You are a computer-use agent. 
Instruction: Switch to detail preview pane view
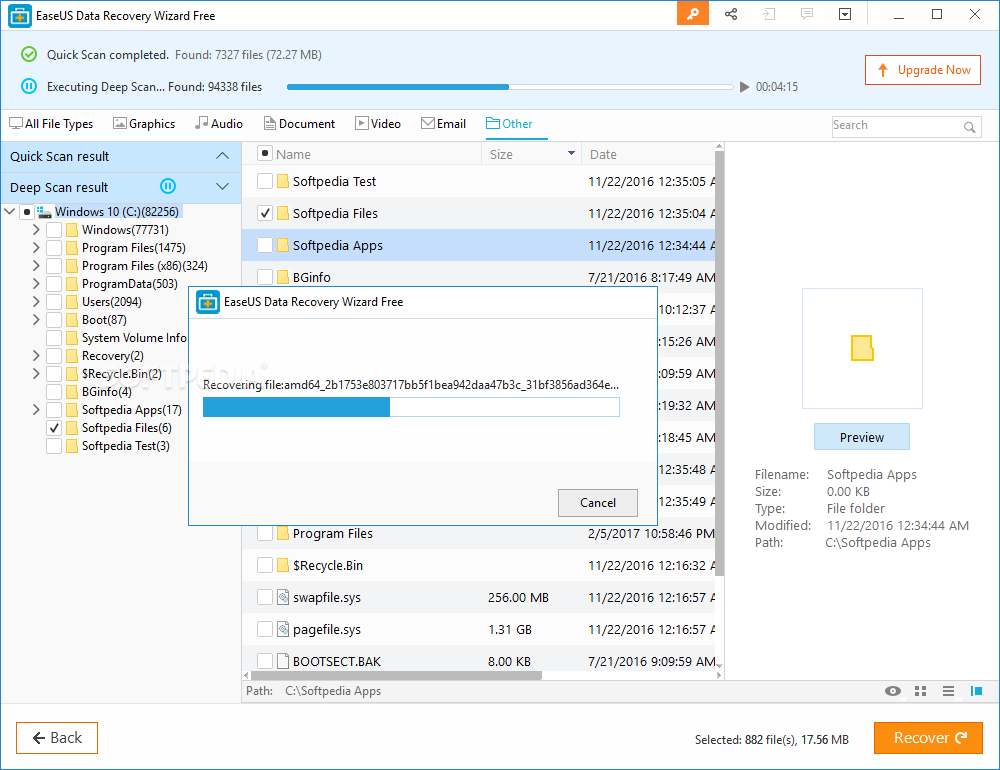(x=976, y=691)
